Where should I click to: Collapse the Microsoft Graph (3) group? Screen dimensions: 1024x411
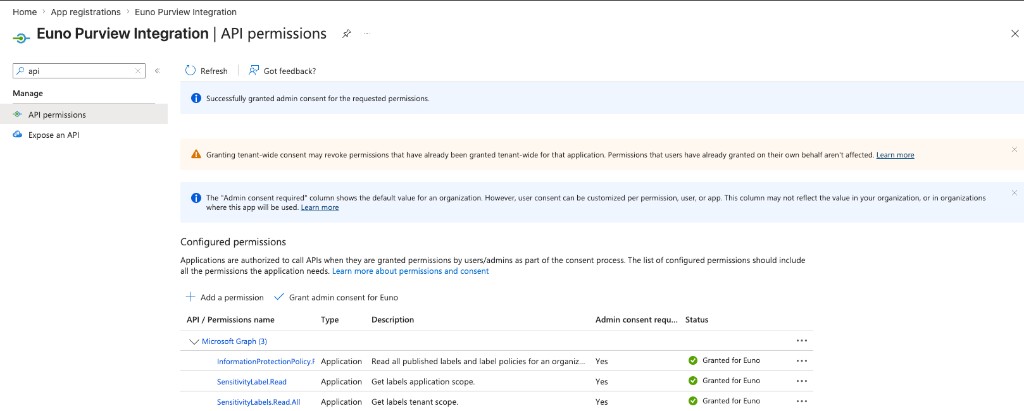point(193,341)
